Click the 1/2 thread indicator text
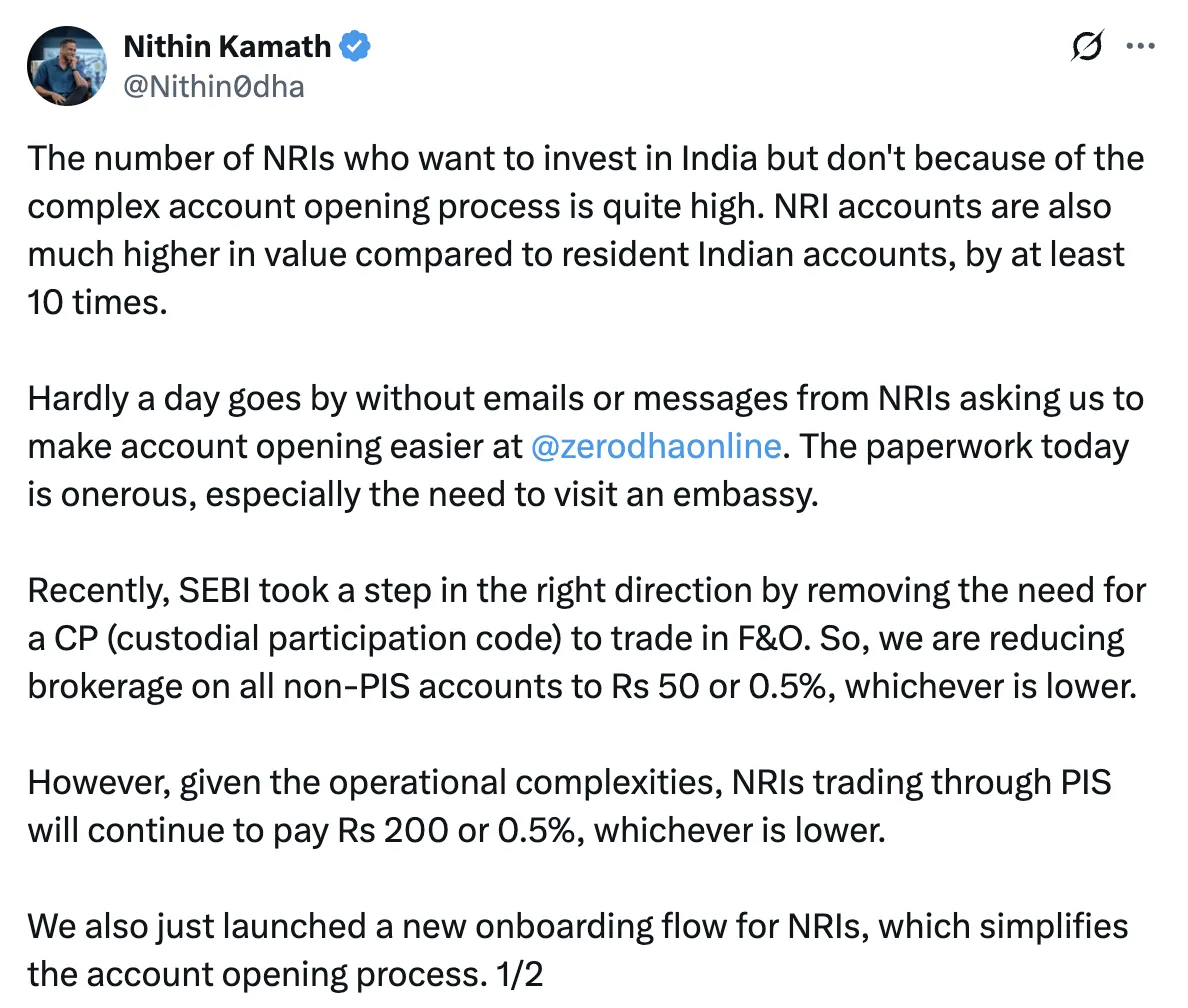1188x1008 pixels. tap(519, 973)
